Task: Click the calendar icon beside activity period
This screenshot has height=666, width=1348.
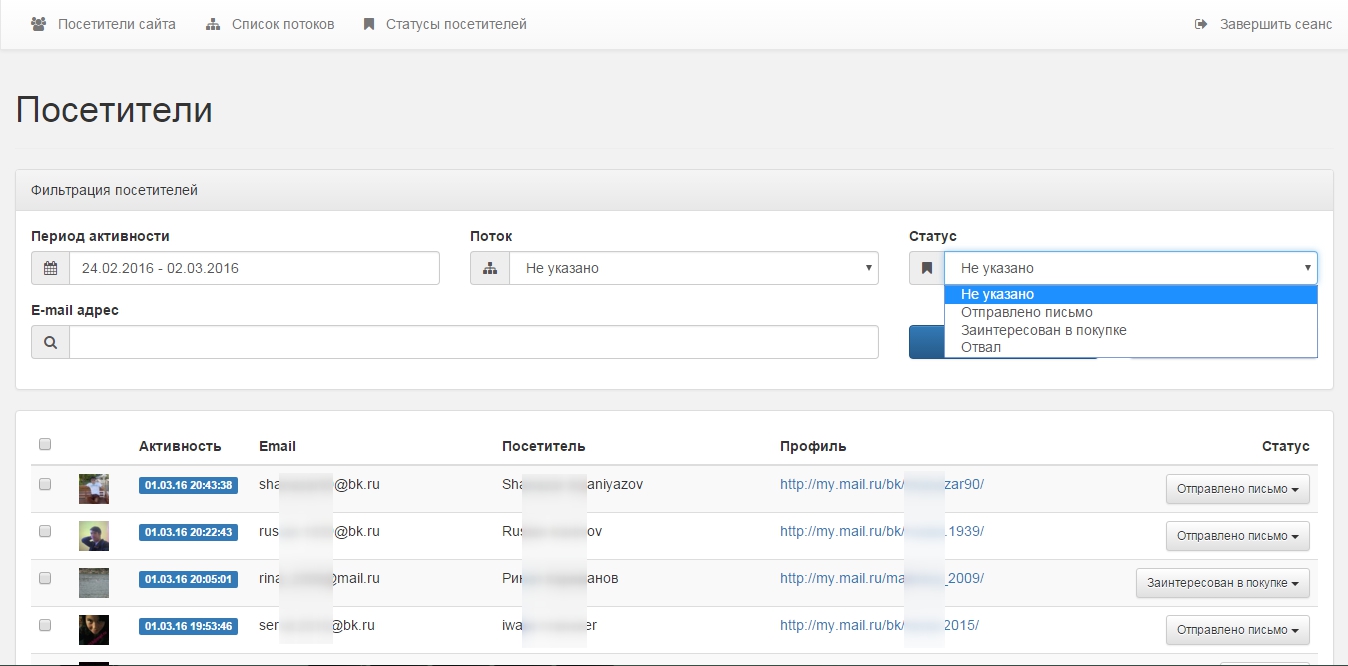Action: point(50,268)
